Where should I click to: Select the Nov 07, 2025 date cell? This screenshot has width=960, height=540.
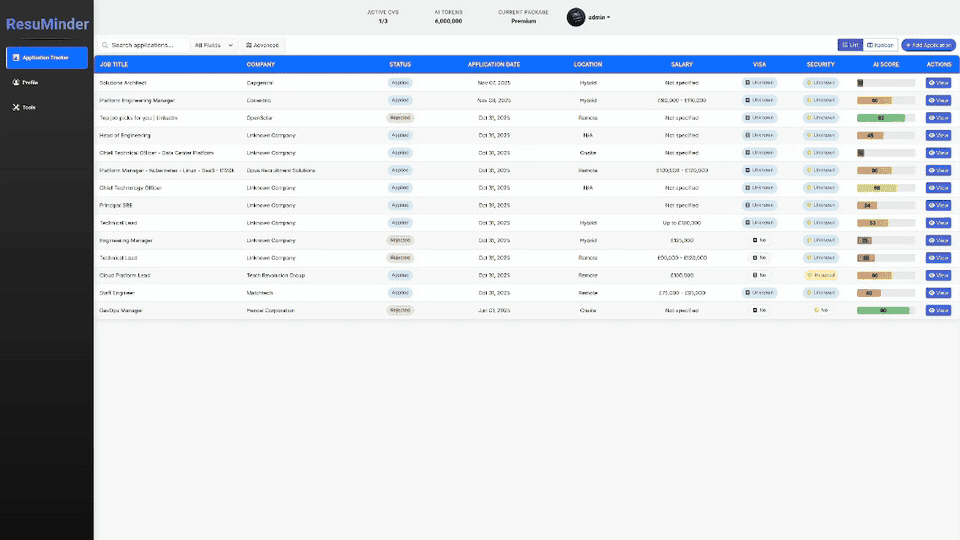[x=493, y=83]
